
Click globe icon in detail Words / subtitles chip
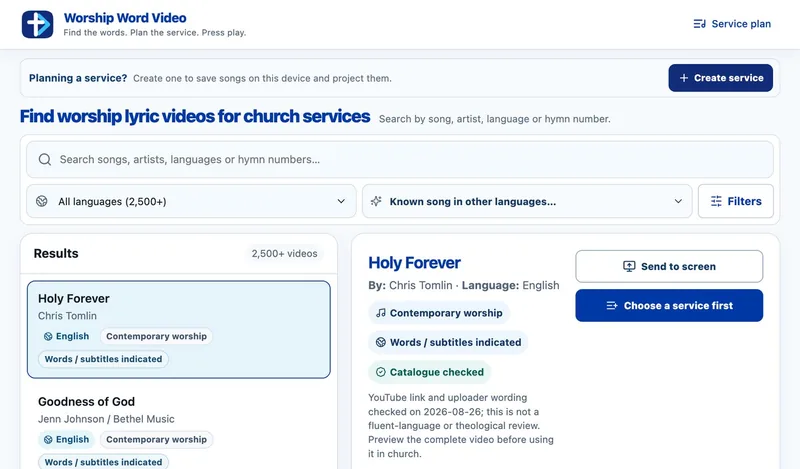tap(381, 342)
